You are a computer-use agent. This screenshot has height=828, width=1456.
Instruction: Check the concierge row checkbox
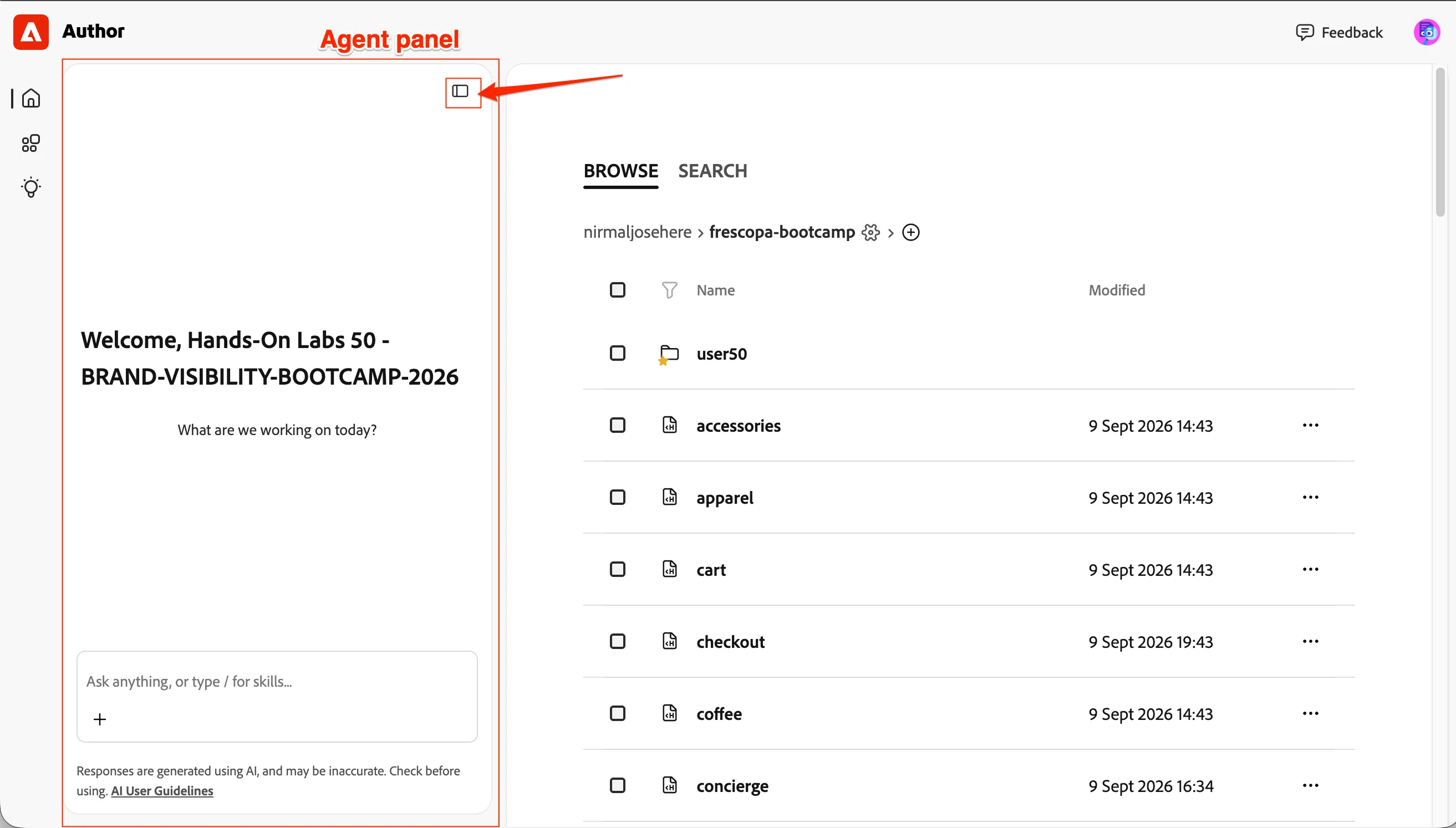[618, 785]
